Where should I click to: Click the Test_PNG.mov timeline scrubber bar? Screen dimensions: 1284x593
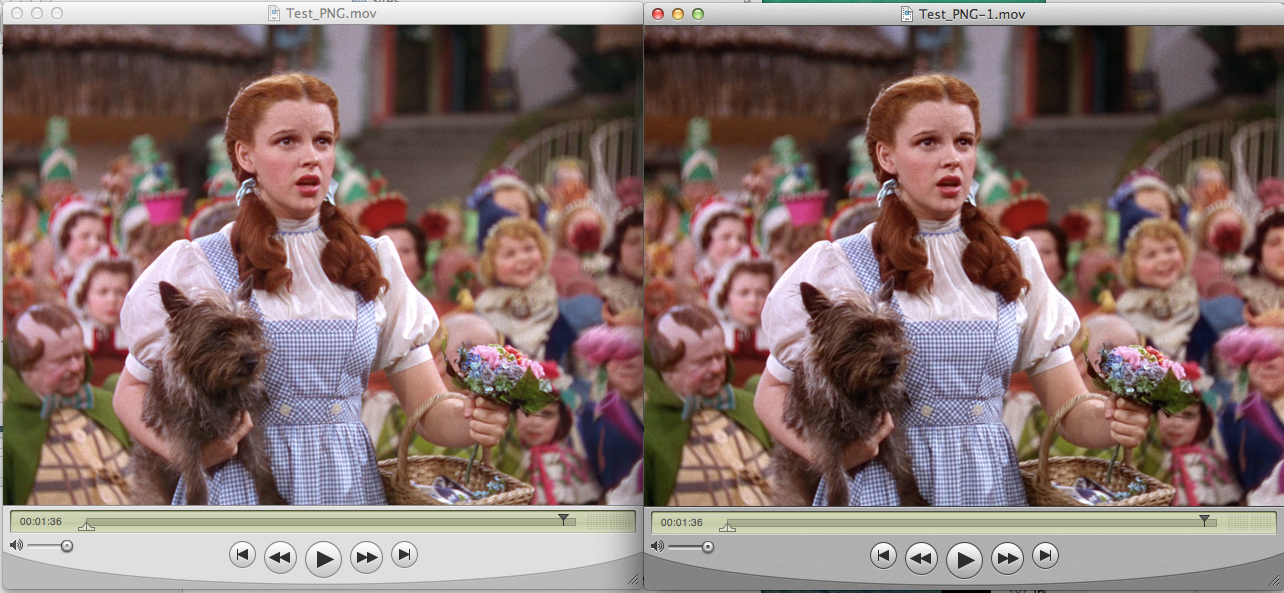pos(330,522)
